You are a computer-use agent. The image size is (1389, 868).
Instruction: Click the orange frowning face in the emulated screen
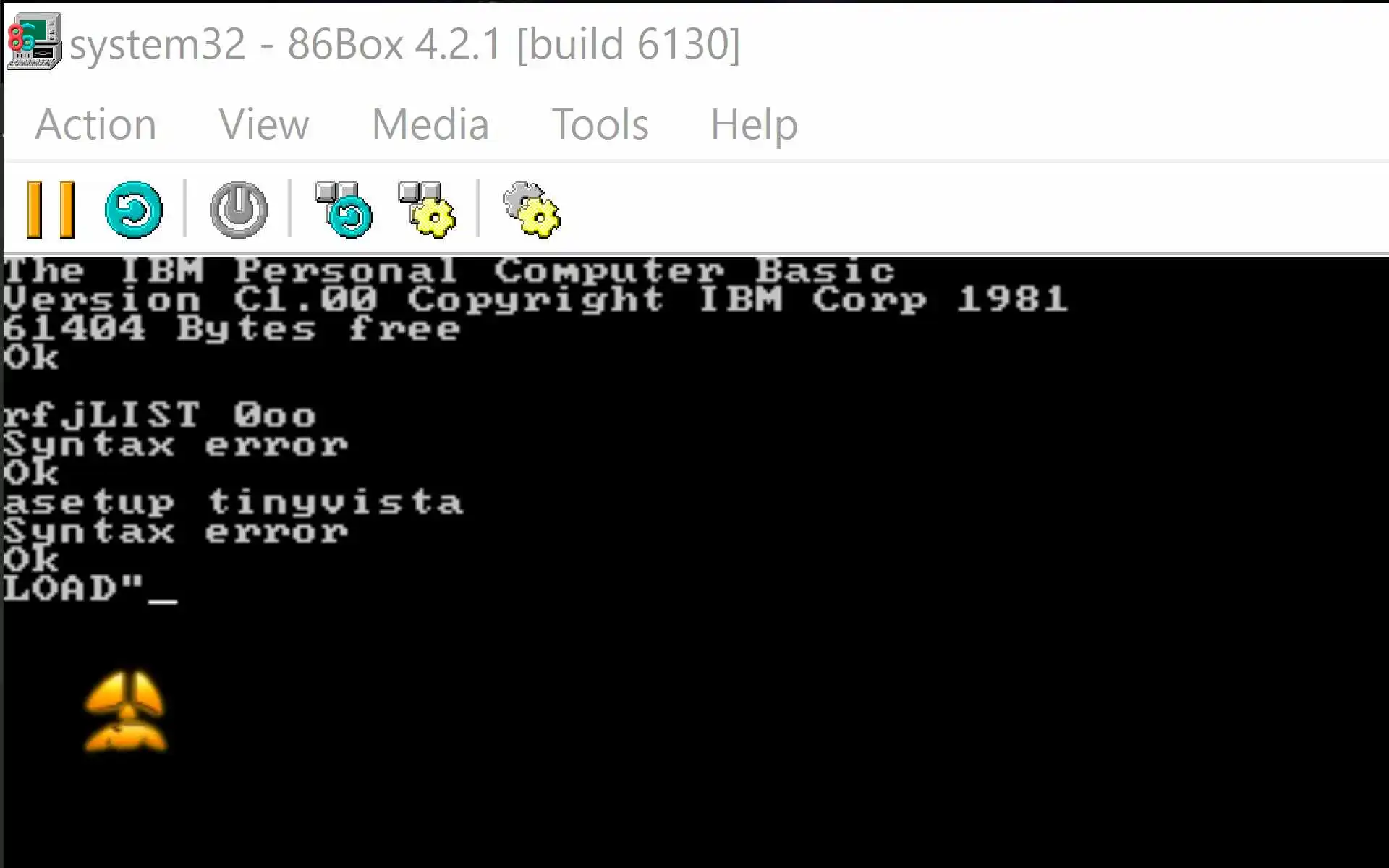[126, 711]
